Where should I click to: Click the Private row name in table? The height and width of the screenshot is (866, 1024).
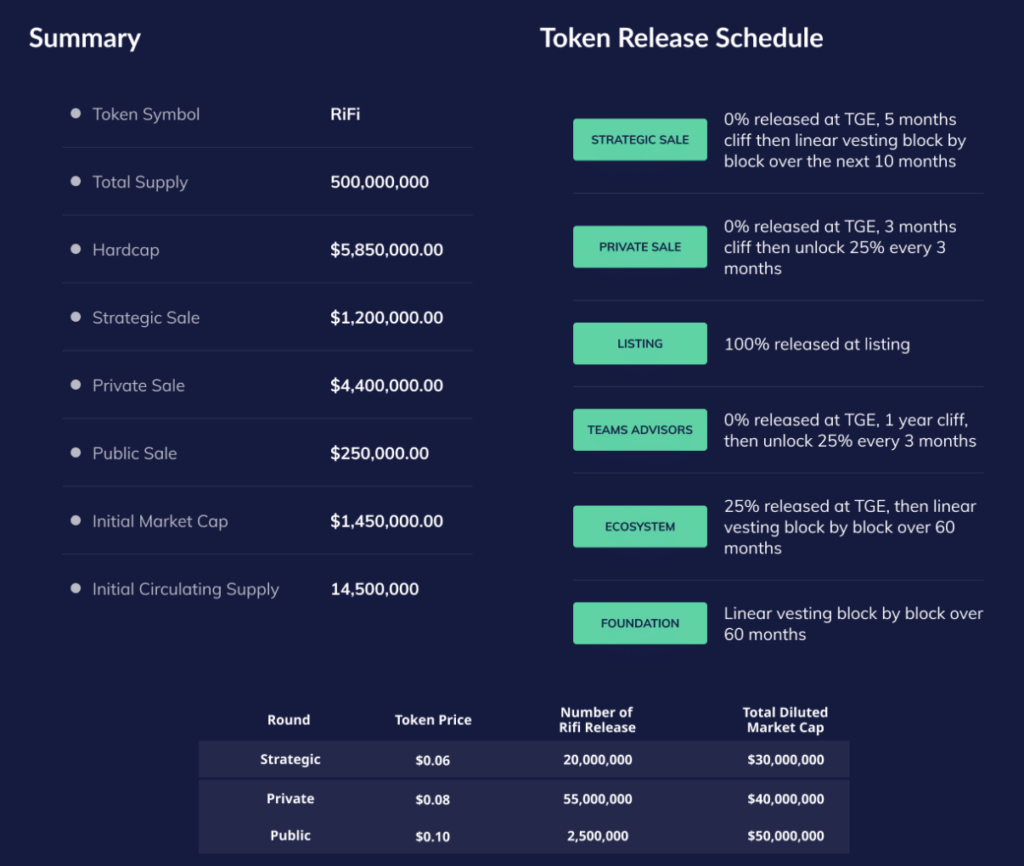coord(290,799)
